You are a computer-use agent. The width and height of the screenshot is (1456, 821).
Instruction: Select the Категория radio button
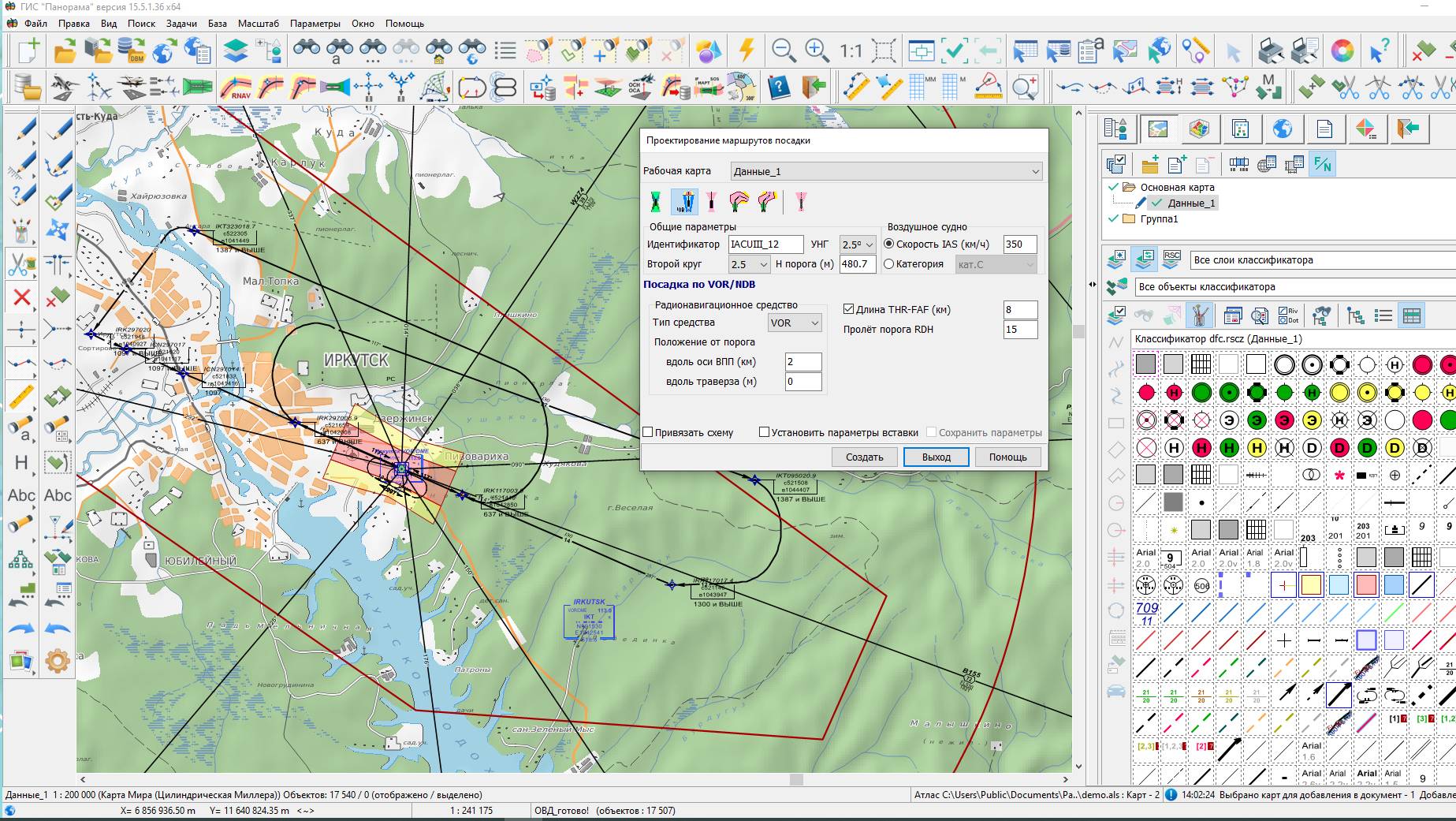click(x=889, y=264)
